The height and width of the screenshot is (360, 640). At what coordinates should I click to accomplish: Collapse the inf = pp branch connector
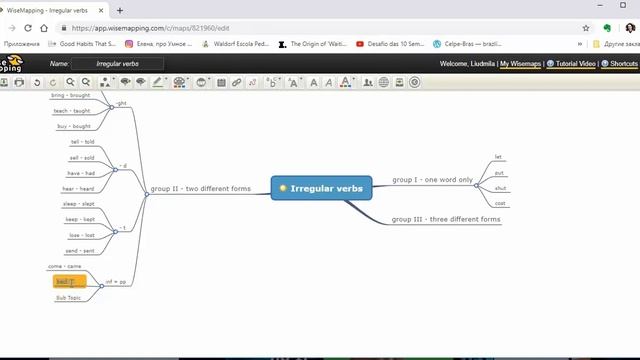coord(102,286)
